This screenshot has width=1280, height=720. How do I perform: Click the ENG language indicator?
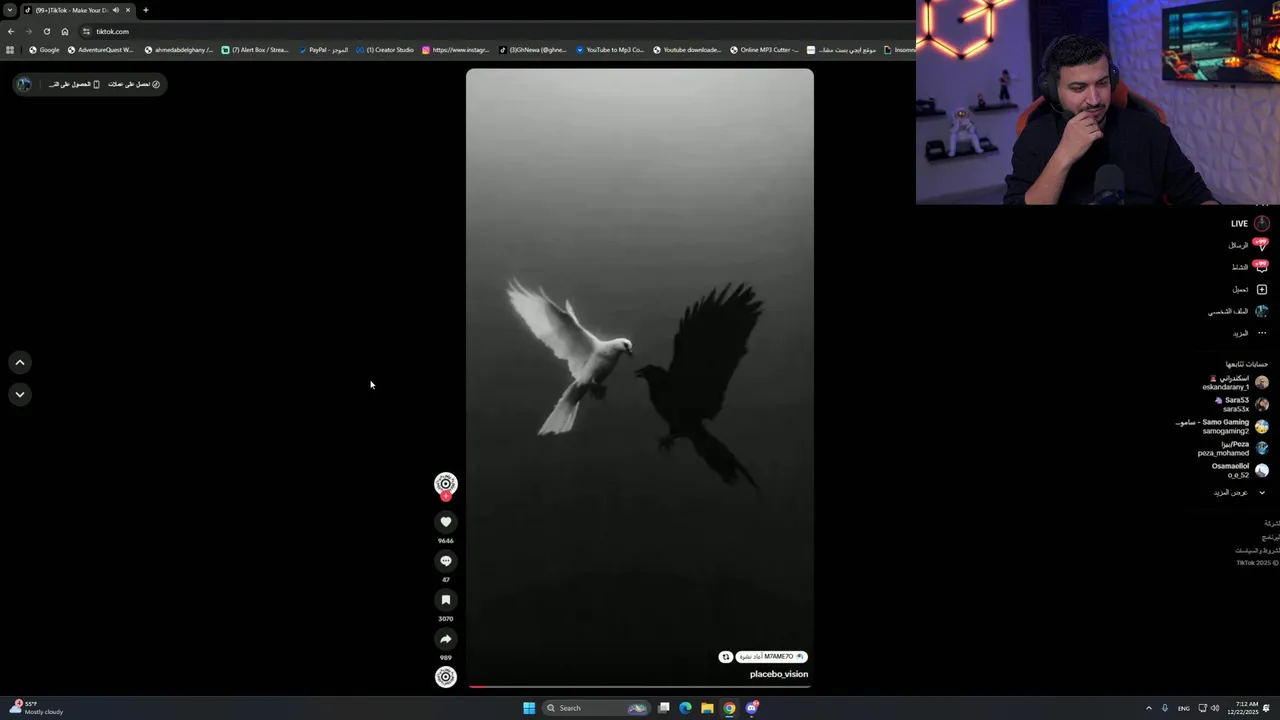coord(1184,708)
